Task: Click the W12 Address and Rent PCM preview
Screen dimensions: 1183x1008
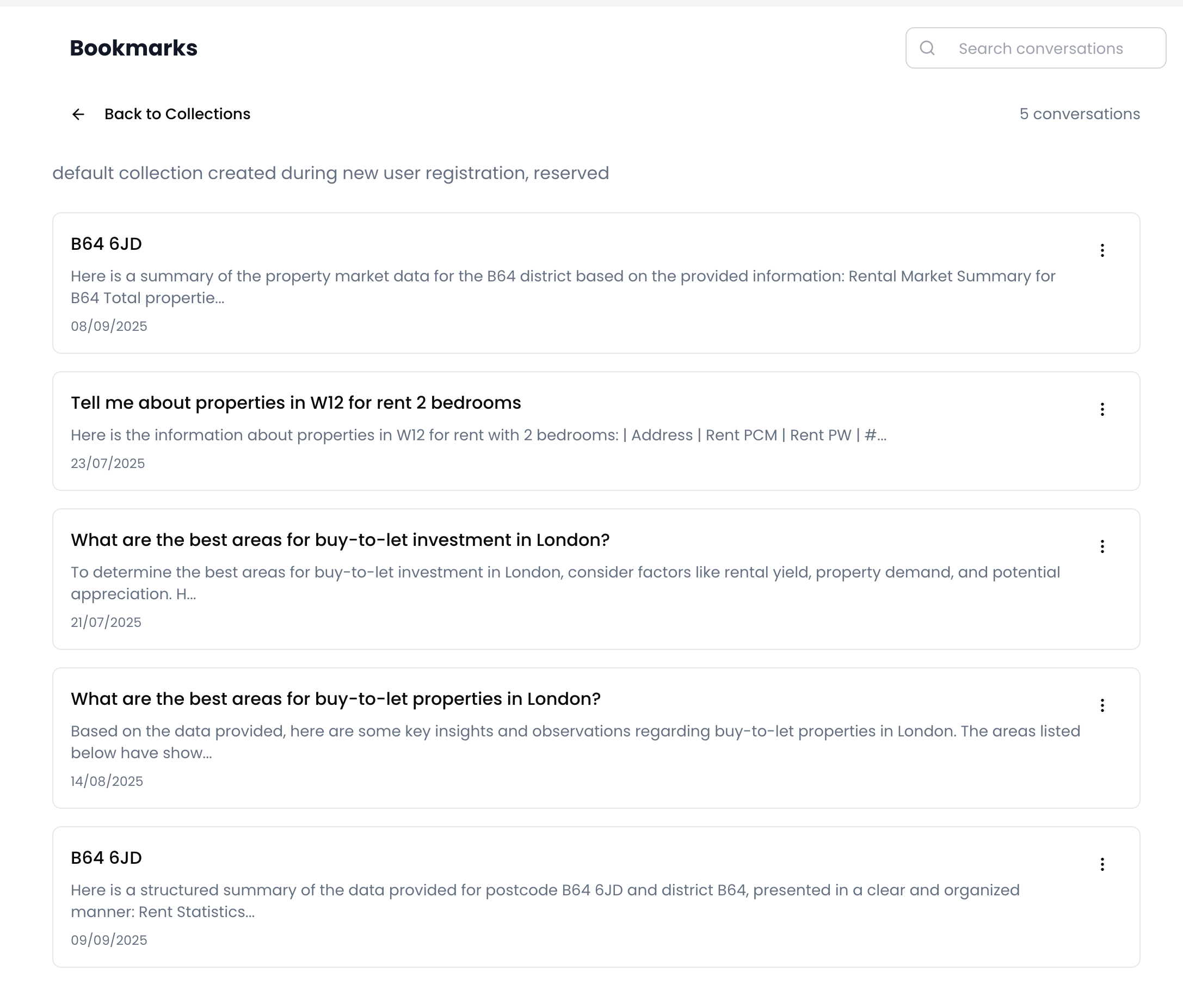Action: [478, 435]
